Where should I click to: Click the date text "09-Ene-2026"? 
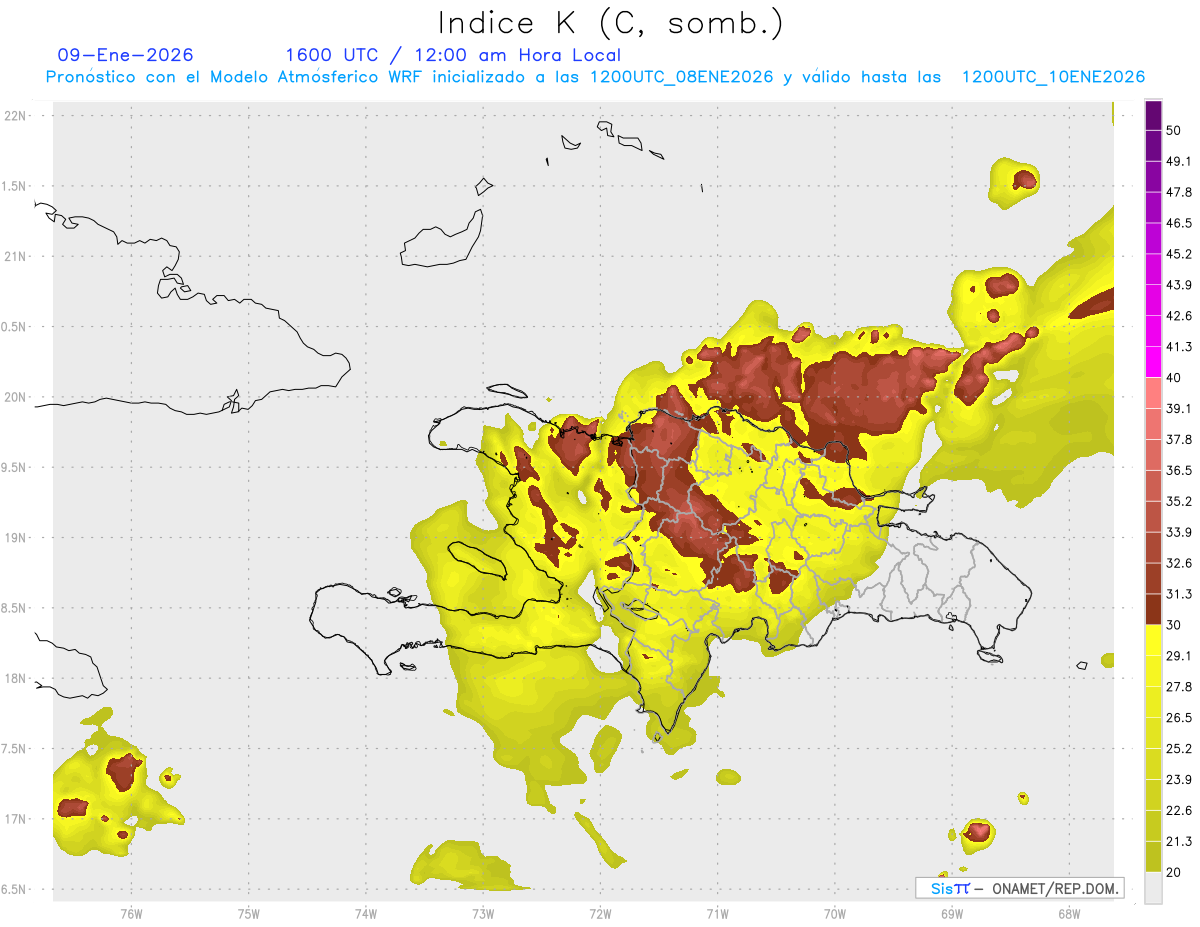tap(126, 55)
